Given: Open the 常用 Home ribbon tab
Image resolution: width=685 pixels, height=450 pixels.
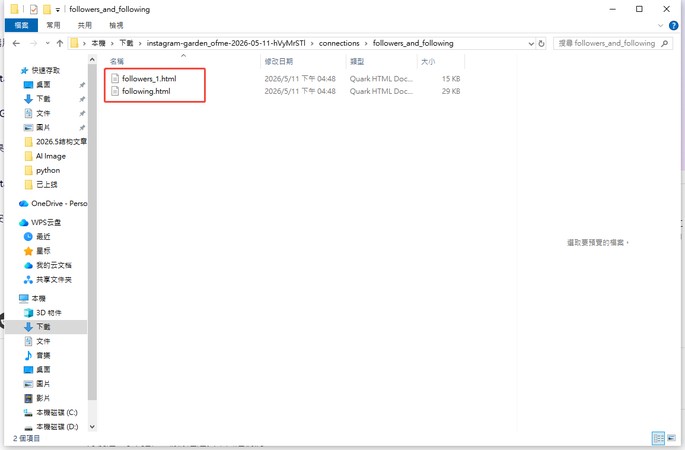Looking at the screenshot, I should point(53,25).
